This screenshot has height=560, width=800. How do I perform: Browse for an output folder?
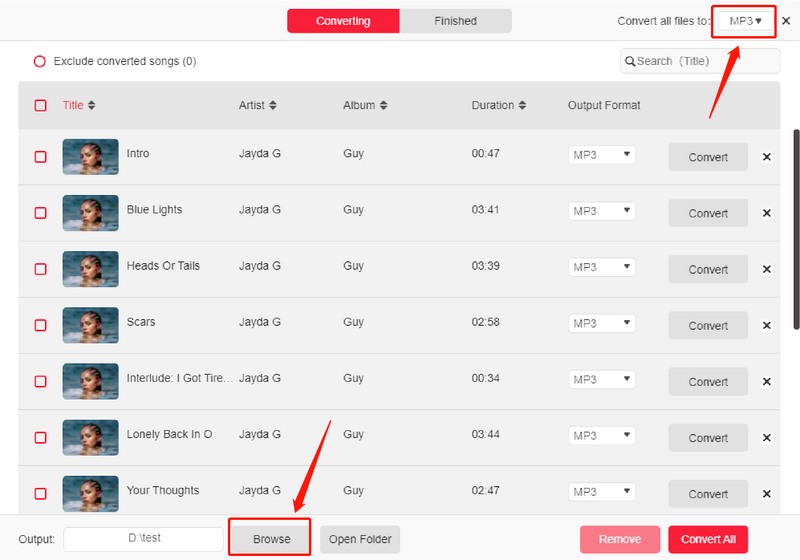click(270, 539)
